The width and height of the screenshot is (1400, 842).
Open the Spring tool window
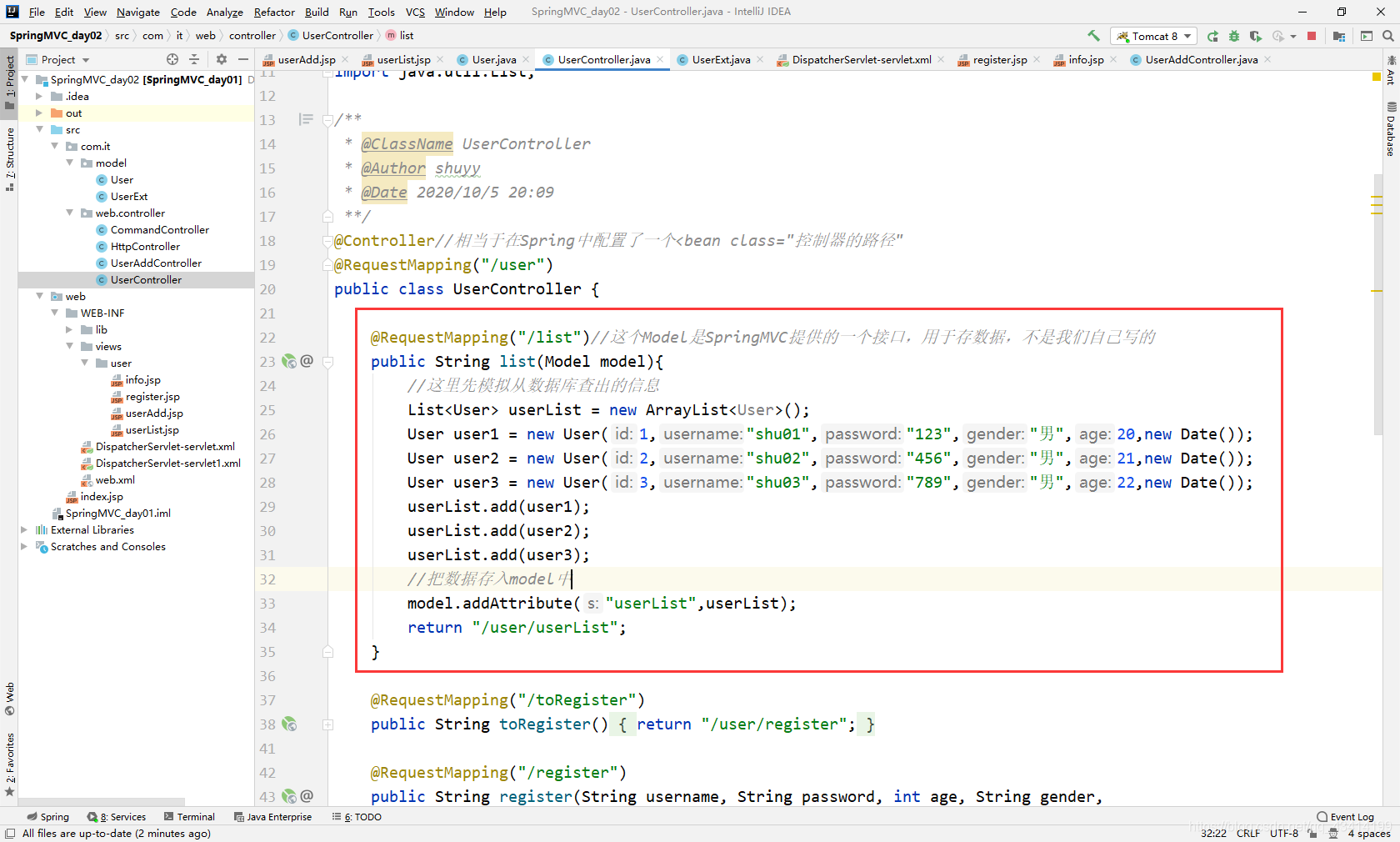[x=48, y=817]
